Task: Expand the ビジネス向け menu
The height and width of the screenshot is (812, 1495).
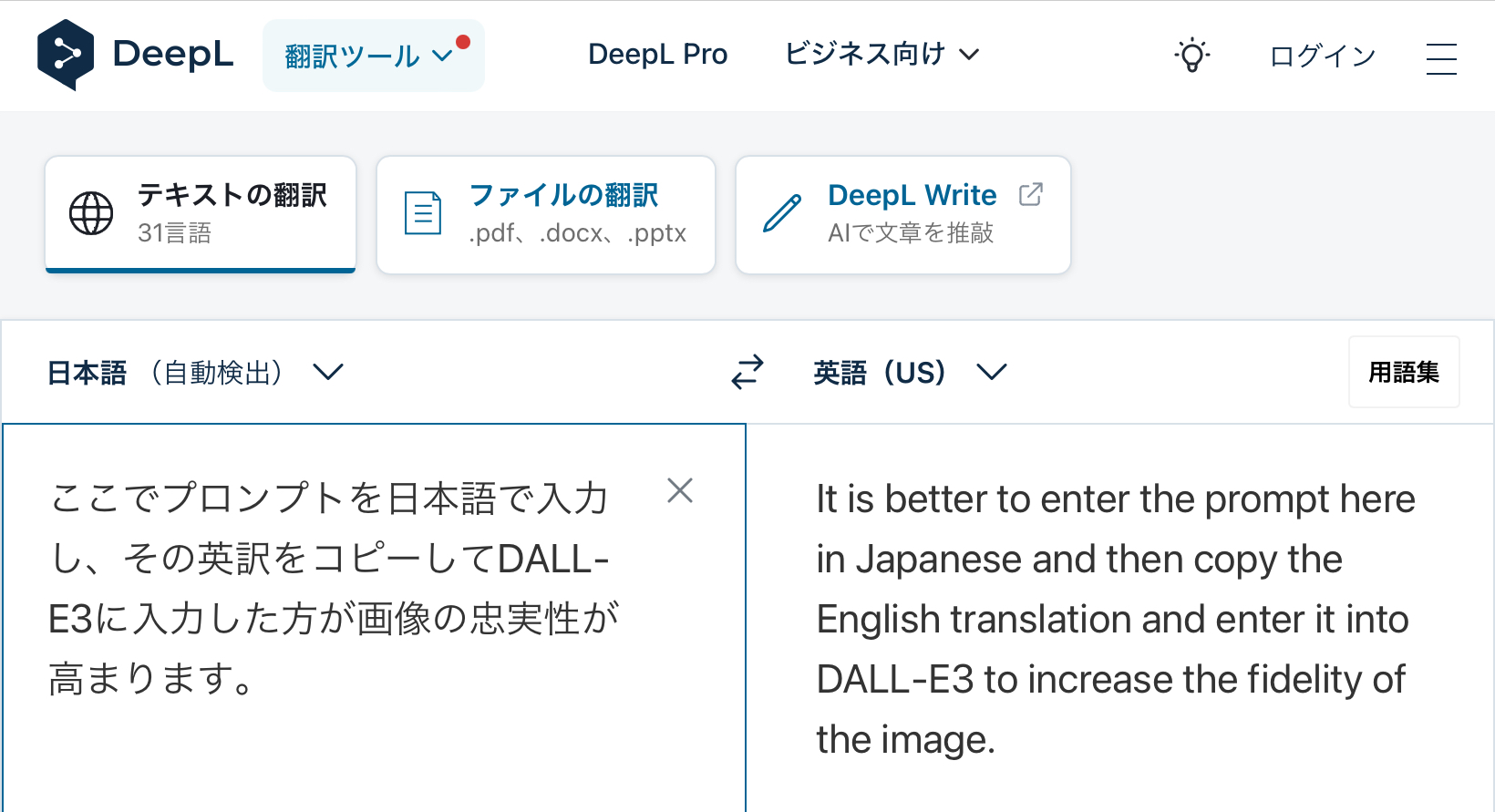Action: (x=882, y=55)
